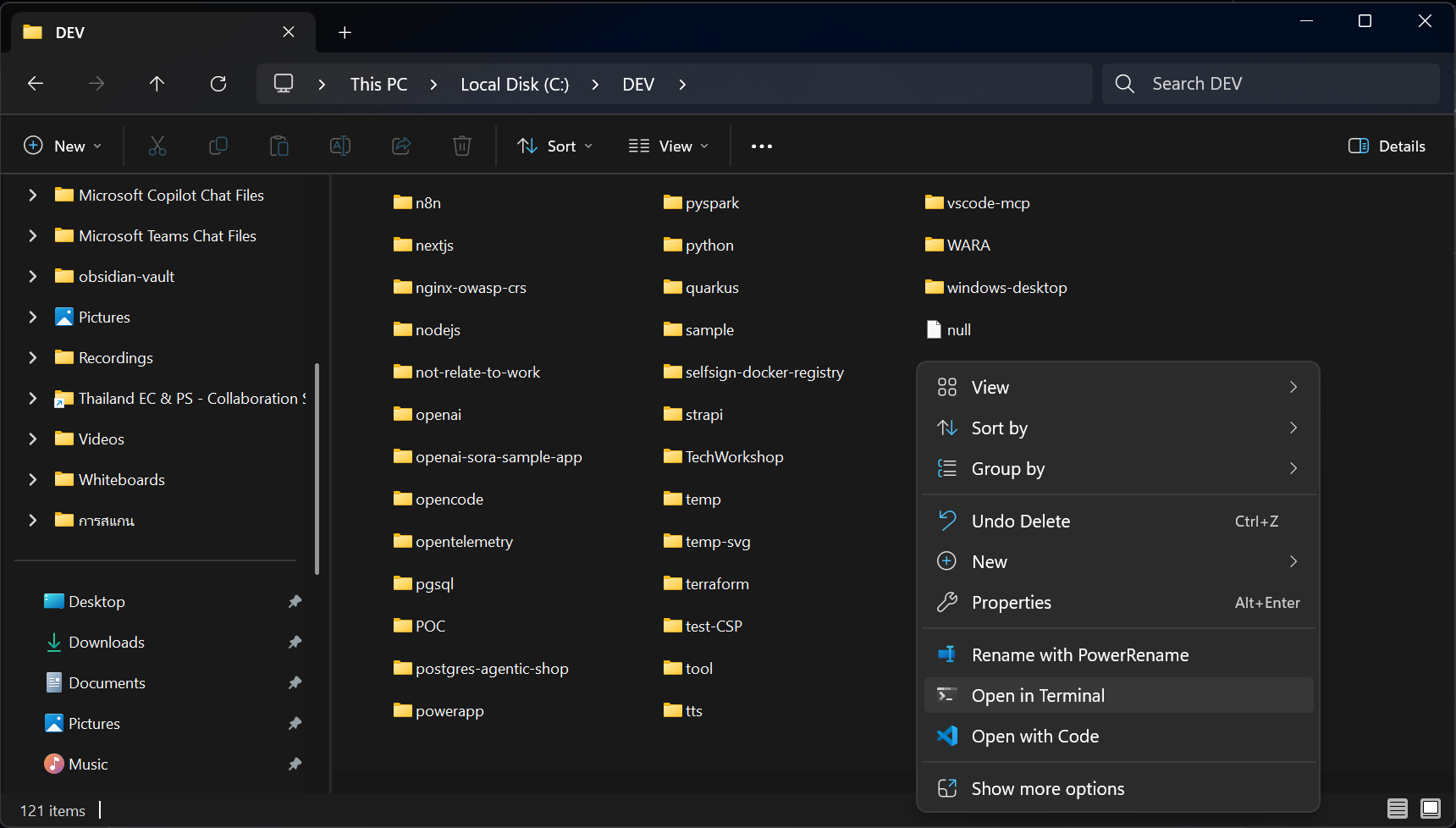Click the Cut scissors icon in toolbar
Screen dimensions: 1456x828
point(157,146)
